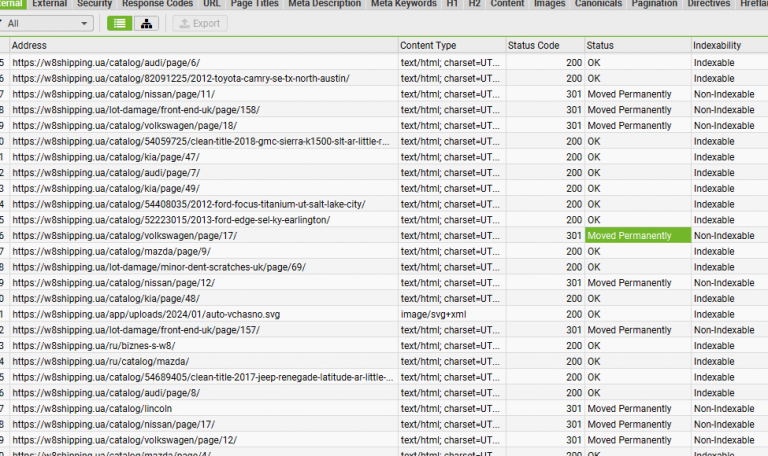This screenshot has height=456, width=768.
Task: Select the catalog/kia/page/49/ URL
Action: pyautogui.click(x=106, y=189)
